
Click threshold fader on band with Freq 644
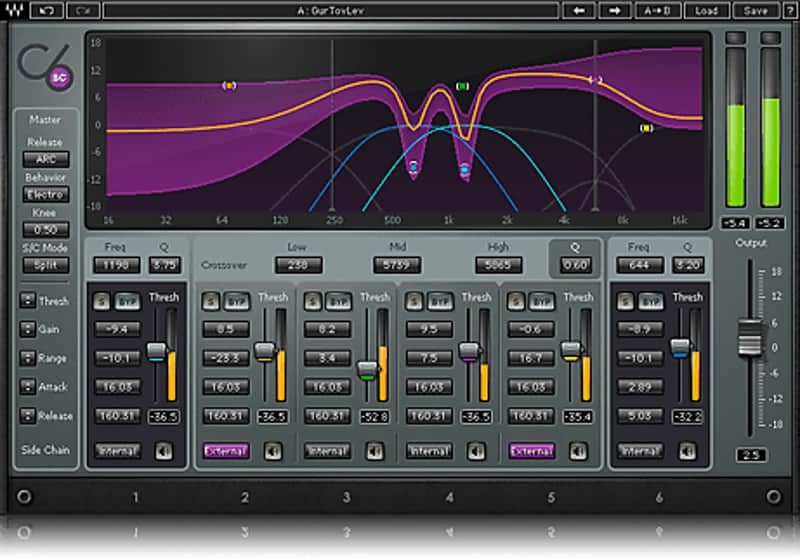point(680,348)
